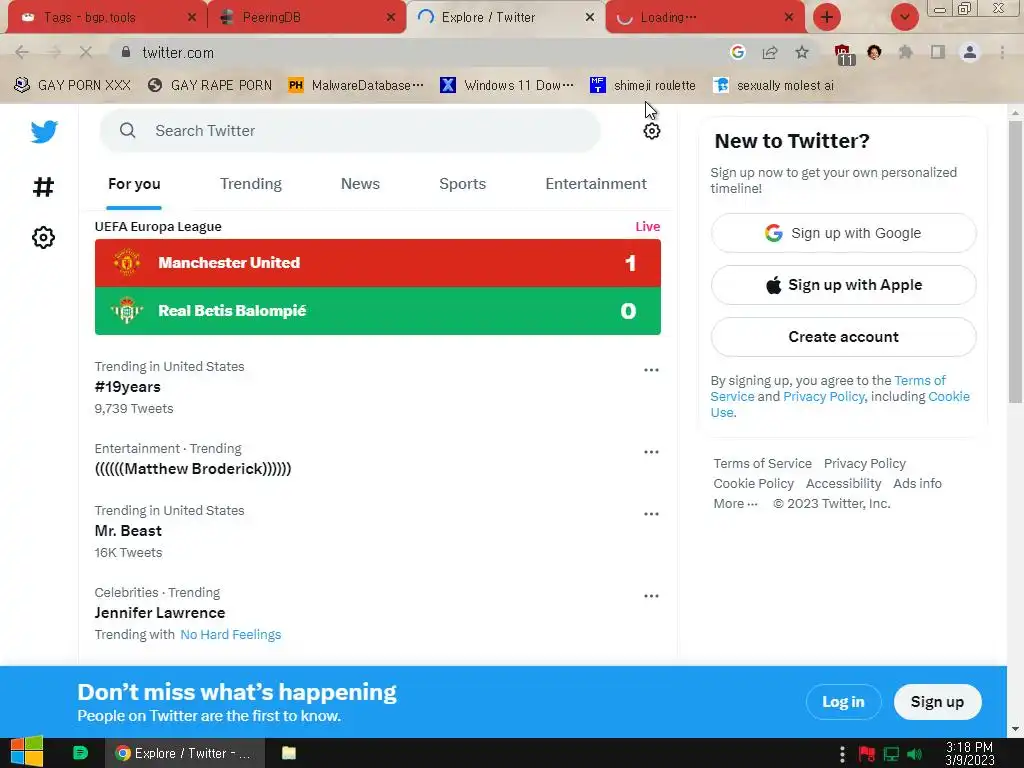Click the round avatar extension icon
Image resolution: width=1024 pixels, height=768 pixels.
click(x=874, y=52)
